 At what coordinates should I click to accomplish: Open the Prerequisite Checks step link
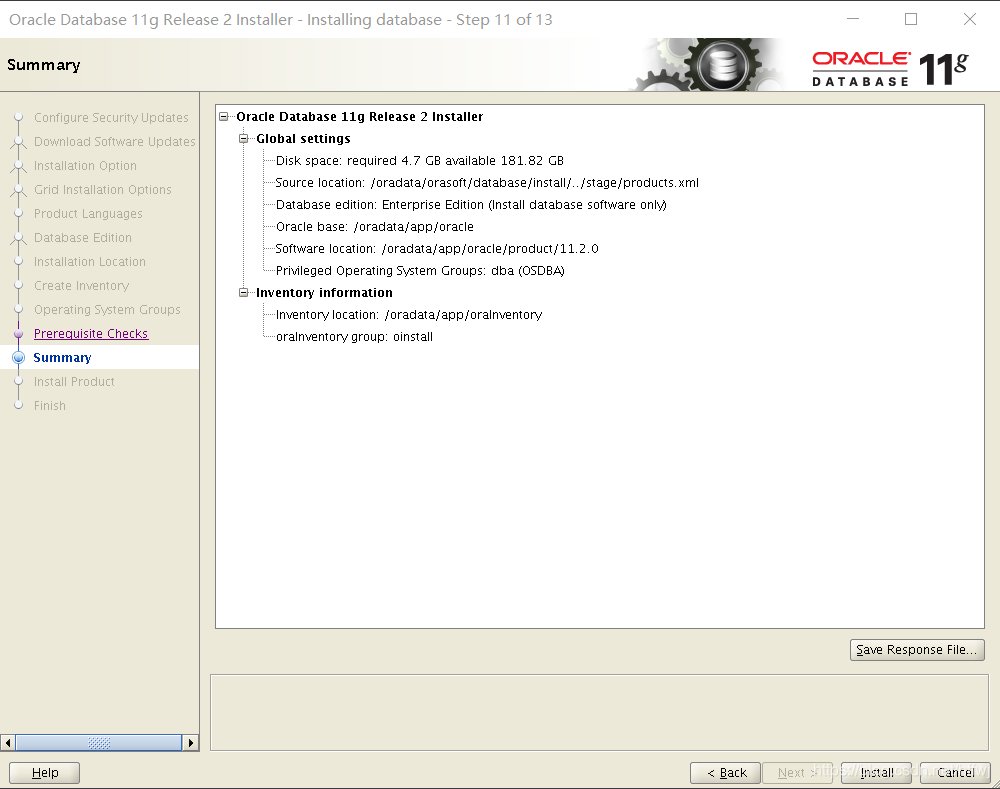pyautogui.click(x=91, y=334)
